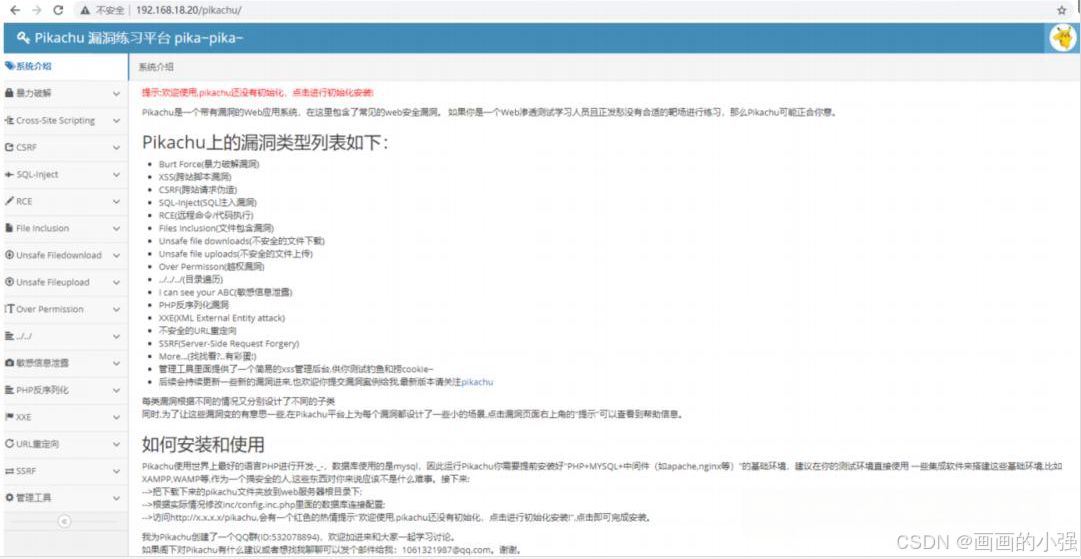
Task: Click the file icon for File Inclusion
Action: 10,228
